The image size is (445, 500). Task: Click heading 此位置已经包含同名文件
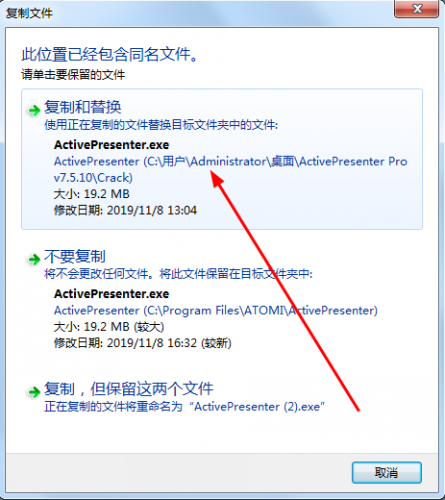point(110,54)
